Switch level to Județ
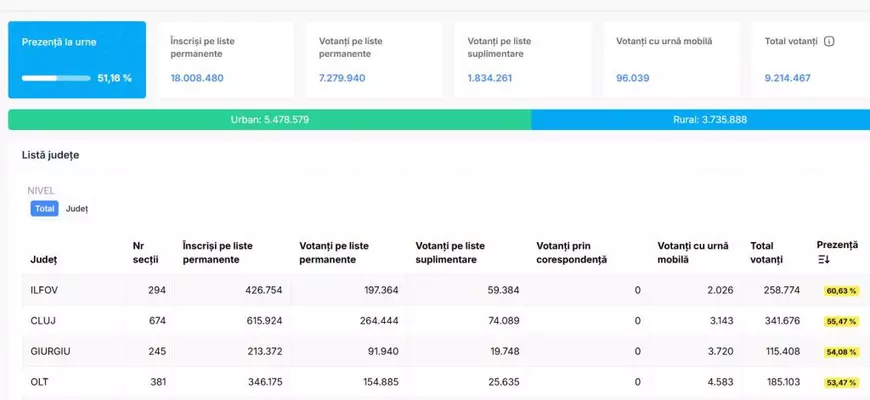 (x=77, y=209)
